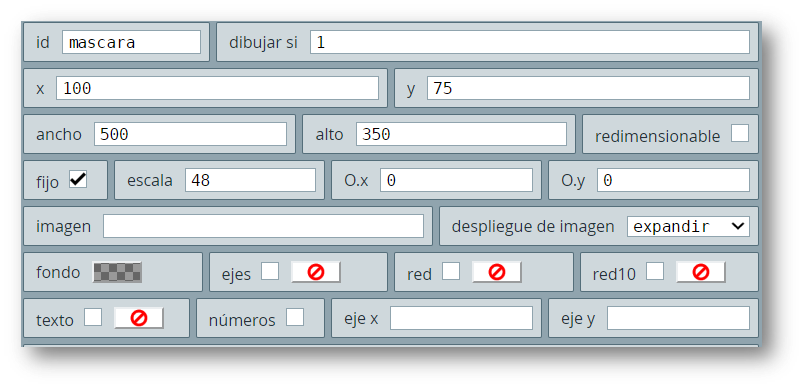This screenshot has height=389, width=804.
Task: Click the x field with value 100
Action: point(217,88)
